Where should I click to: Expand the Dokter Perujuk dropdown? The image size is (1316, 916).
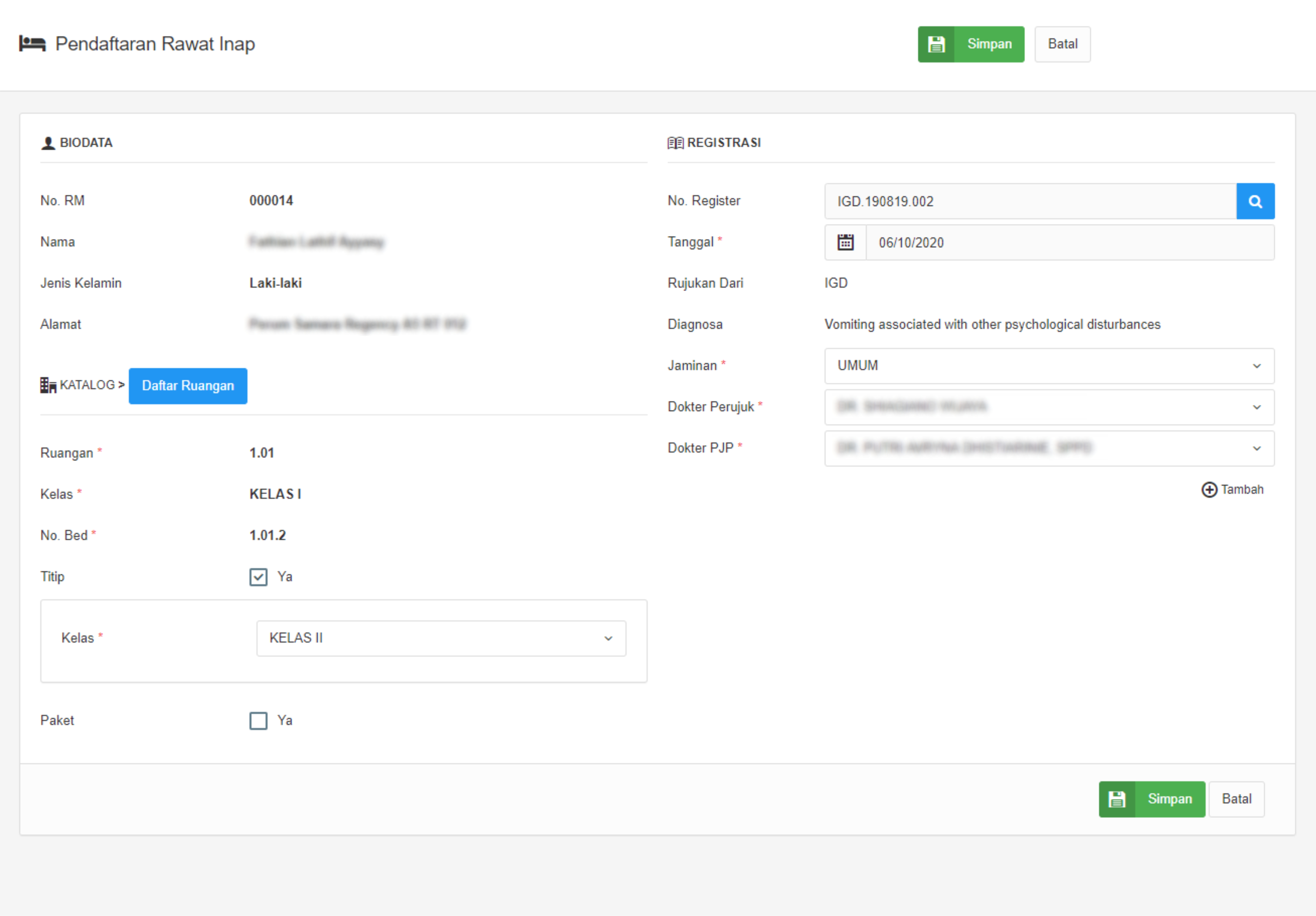click(x=1049, y=407)
